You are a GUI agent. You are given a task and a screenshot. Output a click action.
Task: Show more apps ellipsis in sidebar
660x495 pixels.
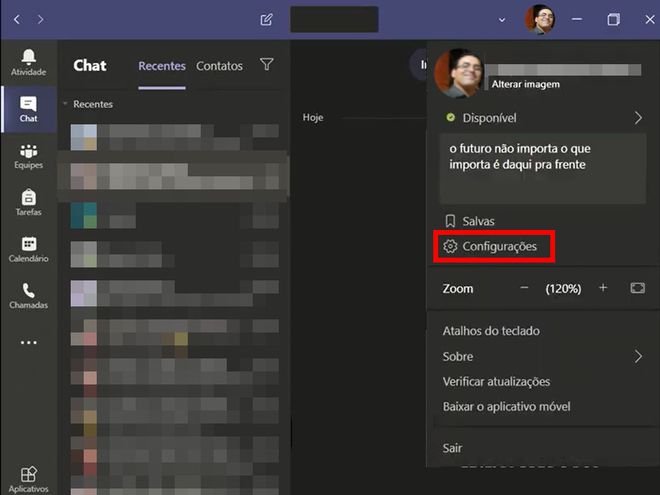point(29,342)
